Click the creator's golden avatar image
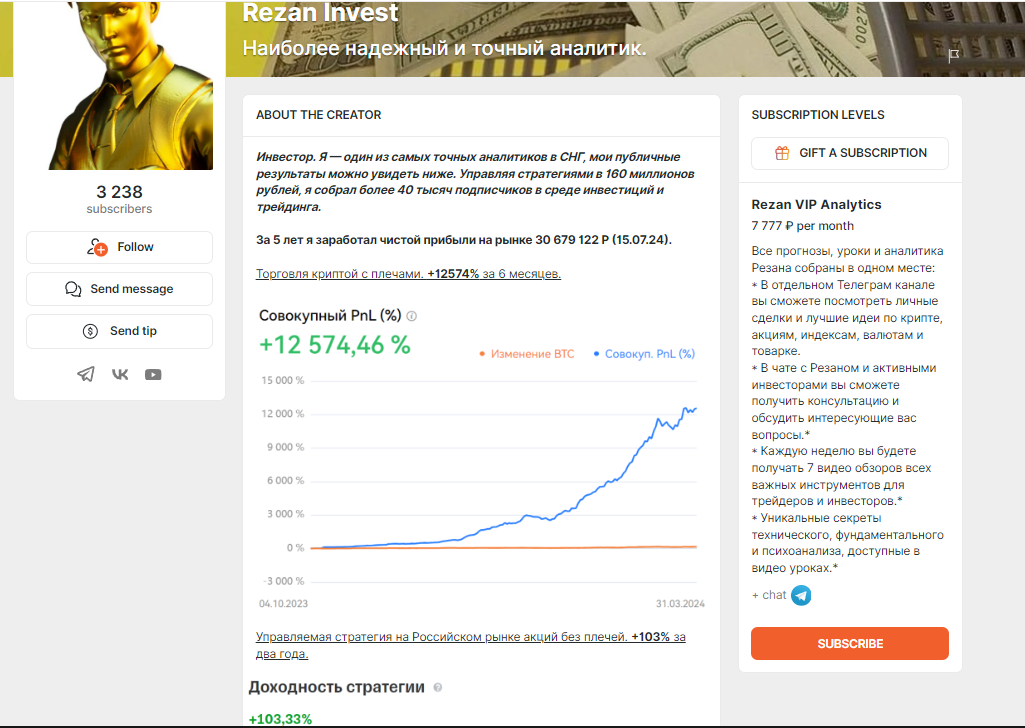Image resolution: width=1025 pixels, height=728 pixels. (x=130, y=85)
